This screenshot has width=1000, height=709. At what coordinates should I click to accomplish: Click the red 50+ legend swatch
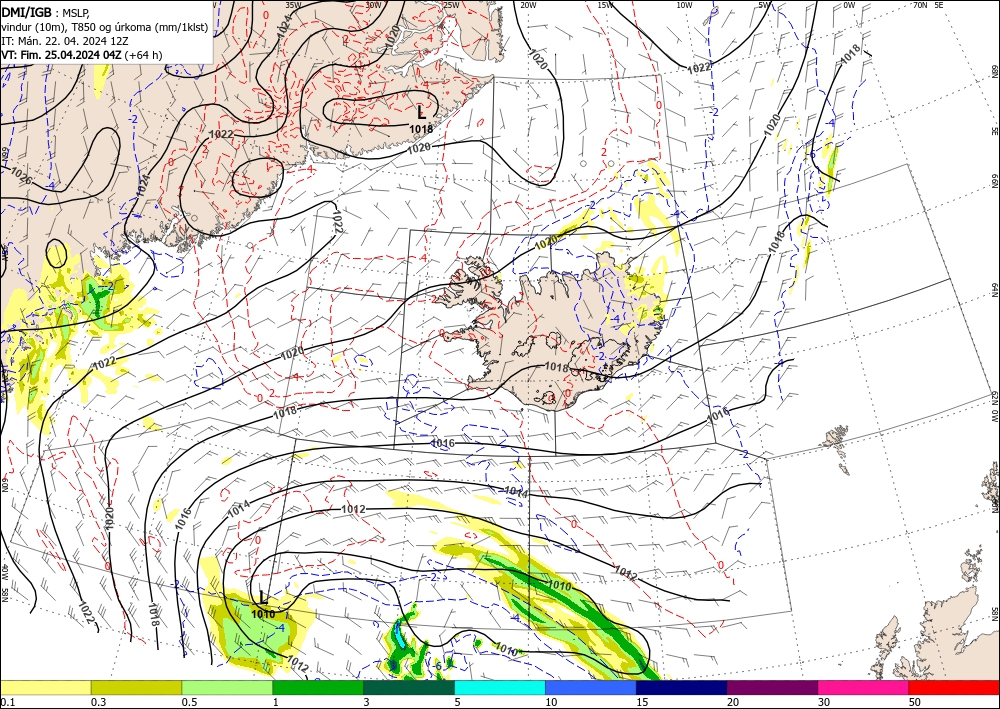pos(954,687)
